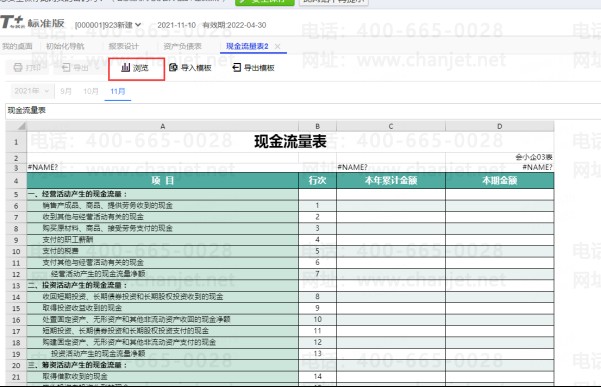Image resolution: width=601 pixels, height=387 pixels.
Task: Select column D header
Action: tap(499, 126)
